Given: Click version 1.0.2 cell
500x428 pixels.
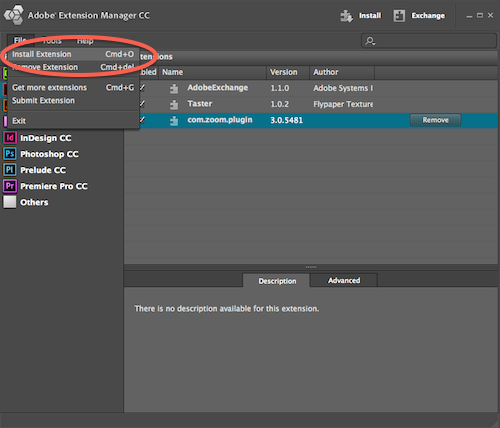Looking at the screenshot, I should click(x=280, y=104).
